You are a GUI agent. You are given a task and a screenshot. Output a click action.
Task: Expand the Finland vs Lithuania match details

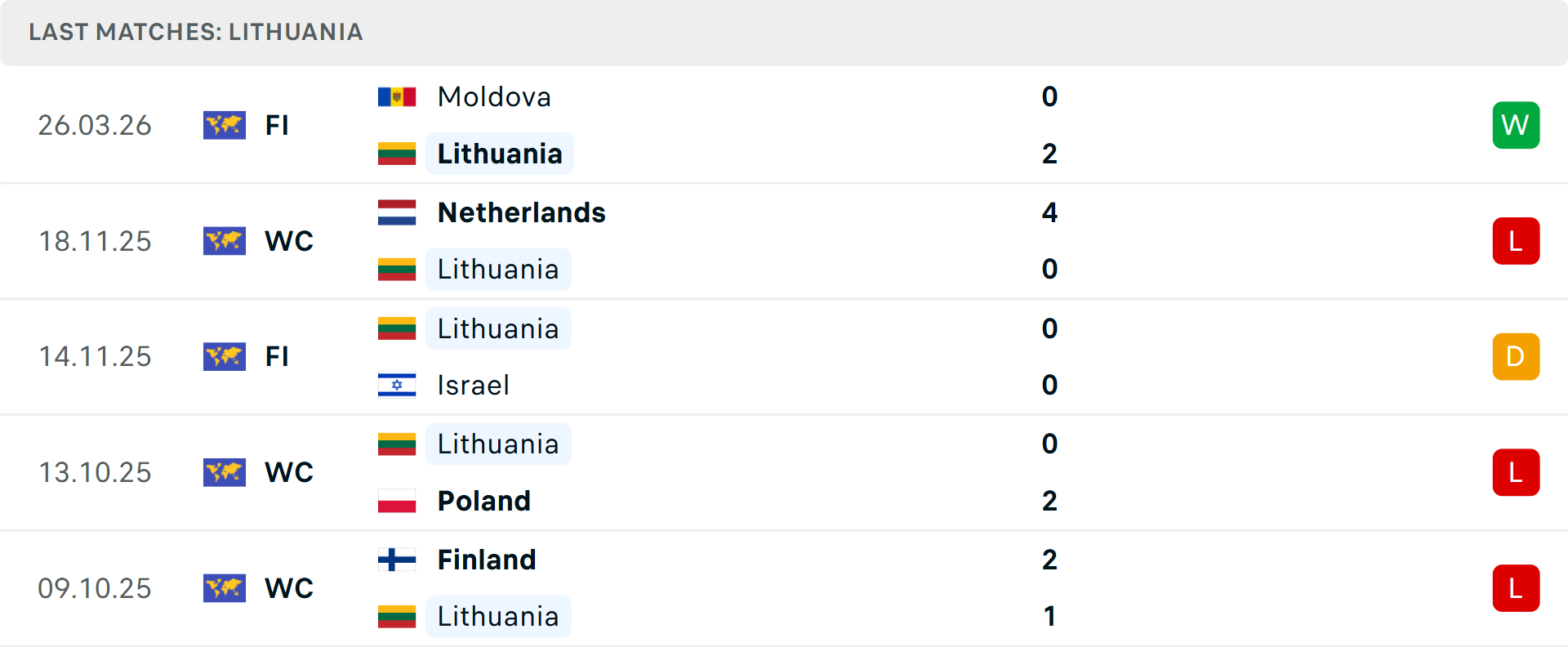pos(784,588)
